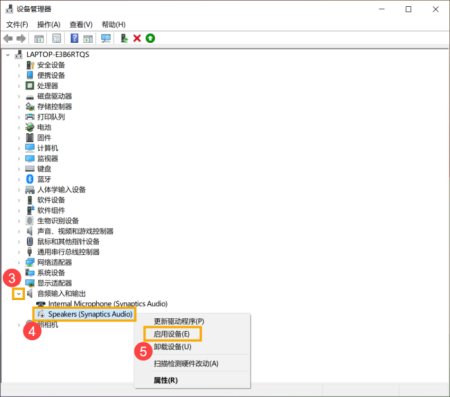Click the 电池 battery icon
This screenshot has height=397, width=450.
pos(30,127)
